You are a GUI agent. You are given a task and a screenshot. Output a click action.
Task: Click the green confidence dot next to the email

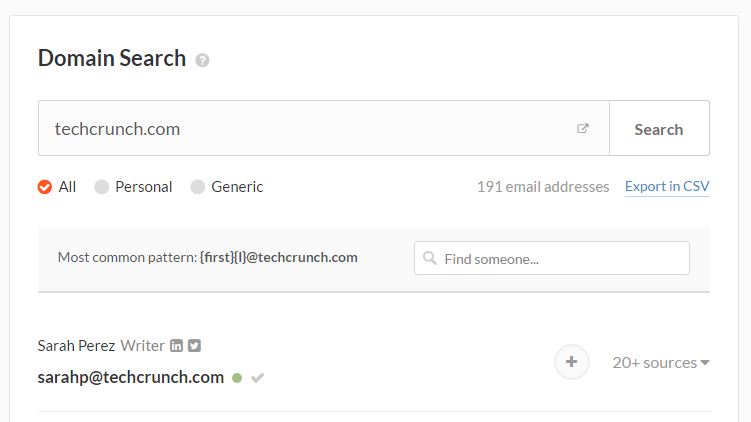click(237, 378)
